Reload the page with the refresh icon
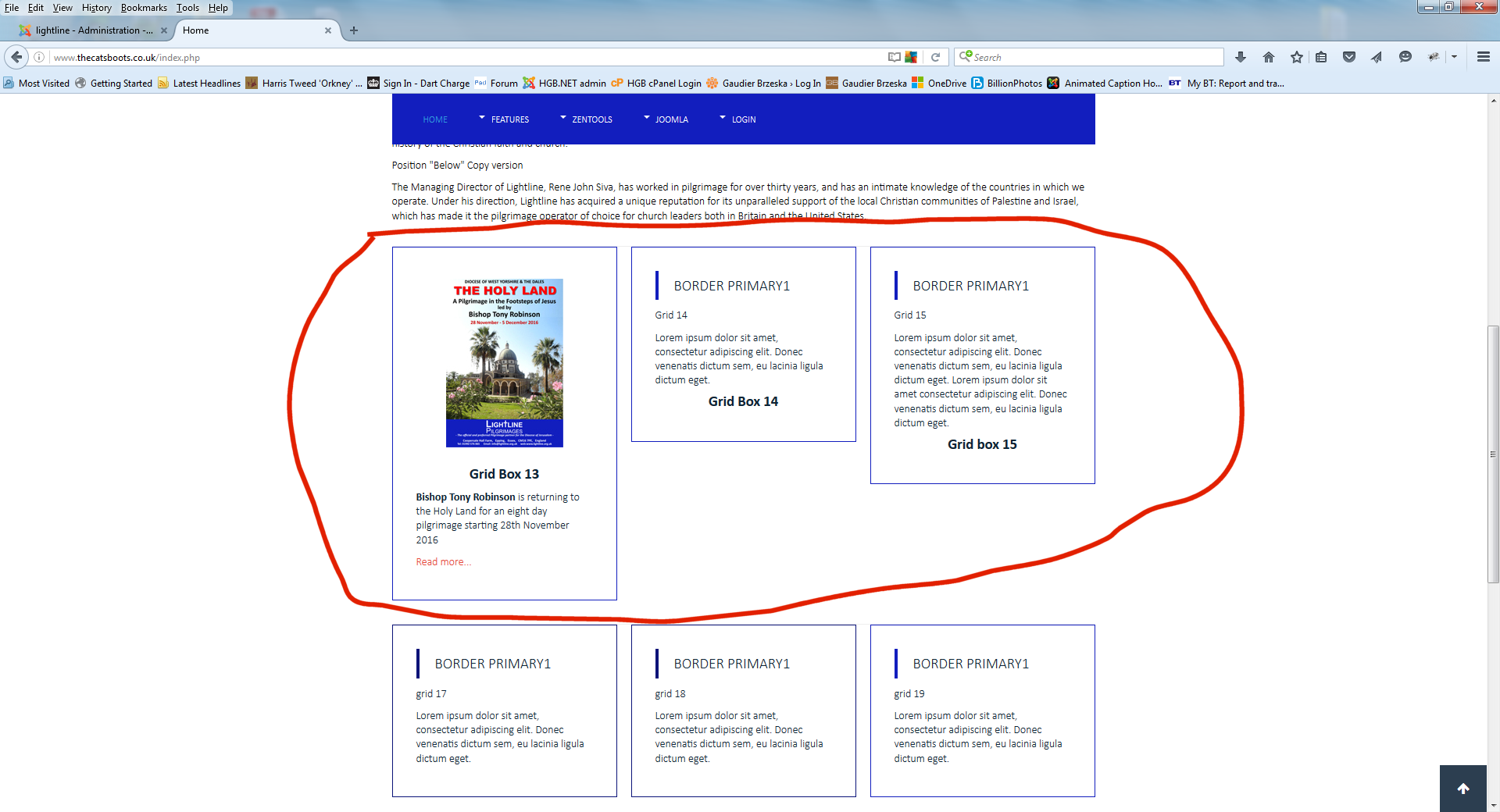 point(935,57)
